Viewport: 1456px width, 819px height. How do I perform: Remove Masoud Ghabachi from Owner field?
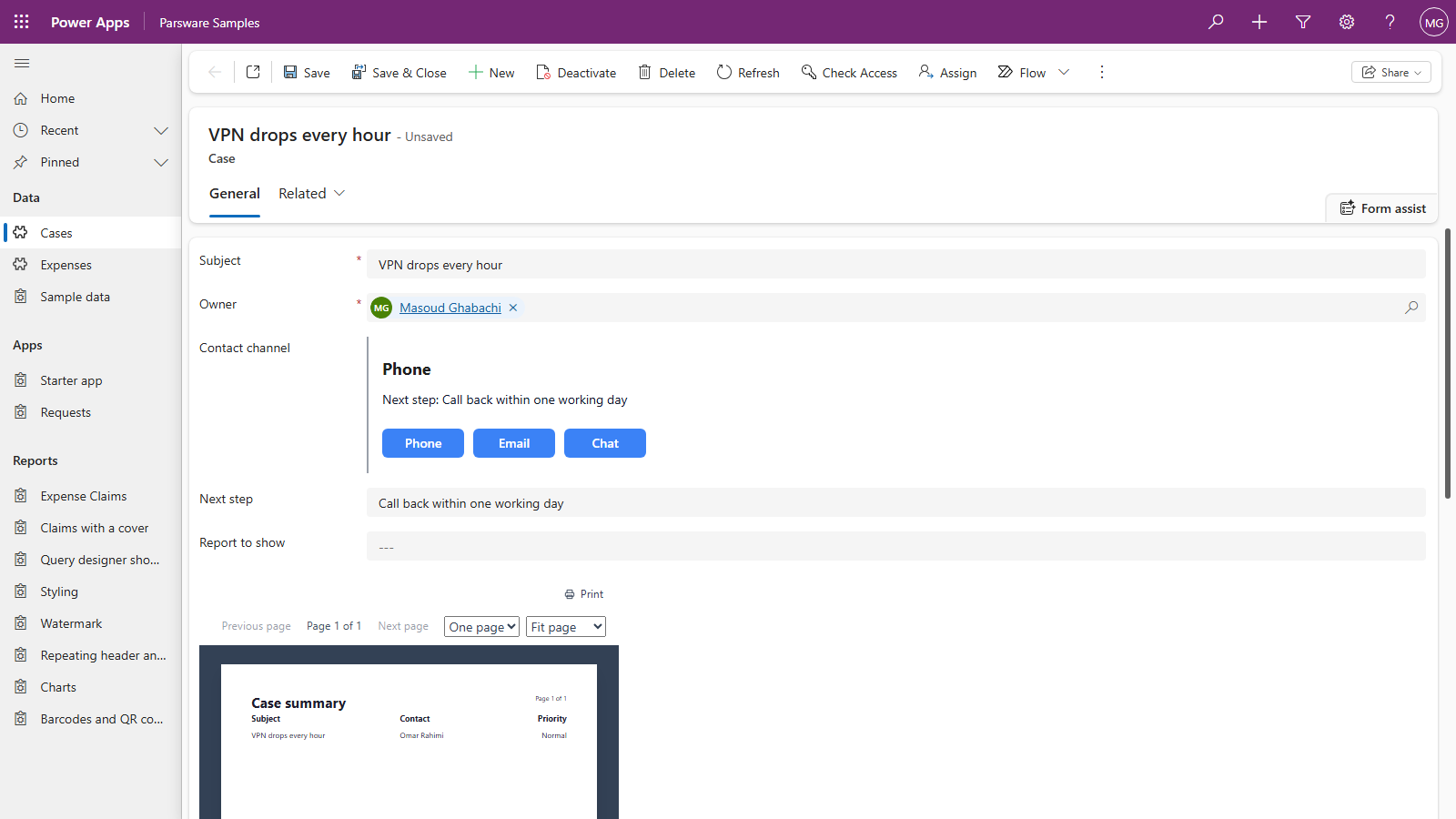[x=513, y=308]
